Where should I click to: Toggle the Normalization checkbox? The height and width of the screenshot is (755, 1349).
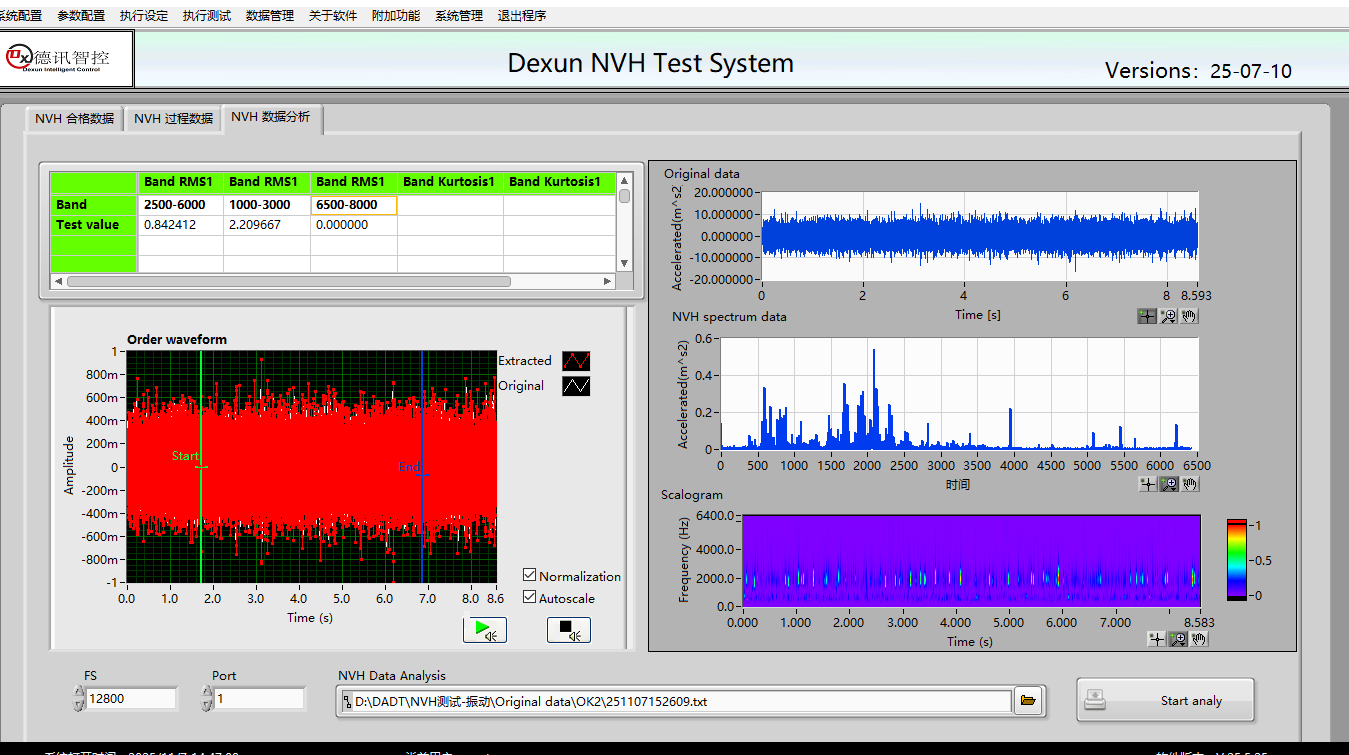pos(530,575)
